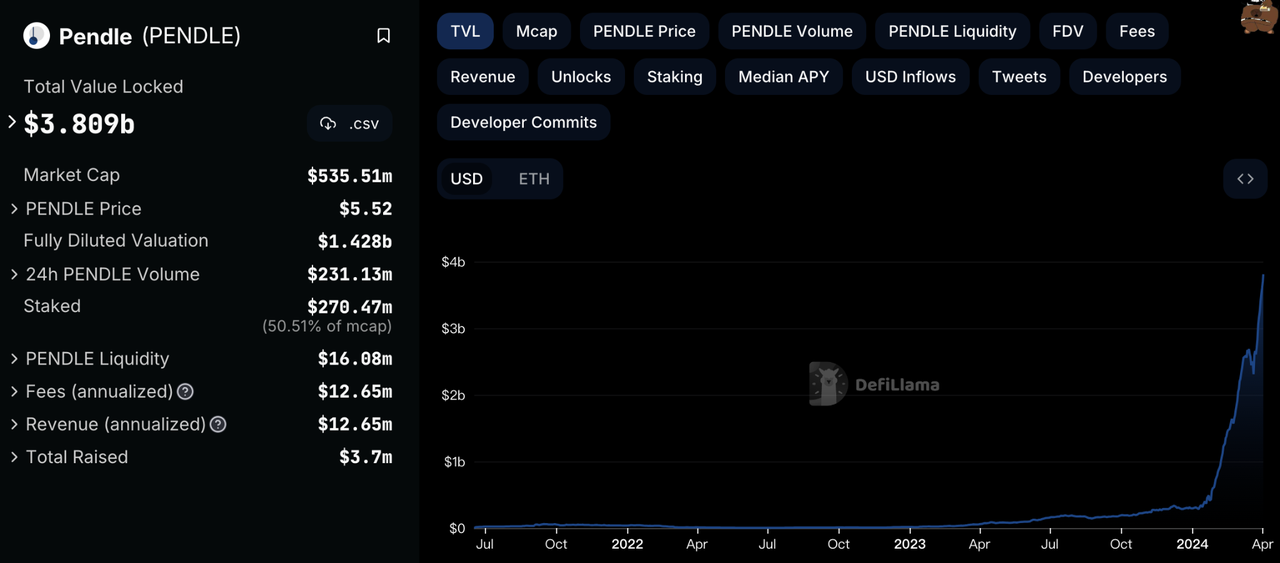Click the Fees annualized help question icon
The image size is (1280, 563).
(x=185, y=392)
